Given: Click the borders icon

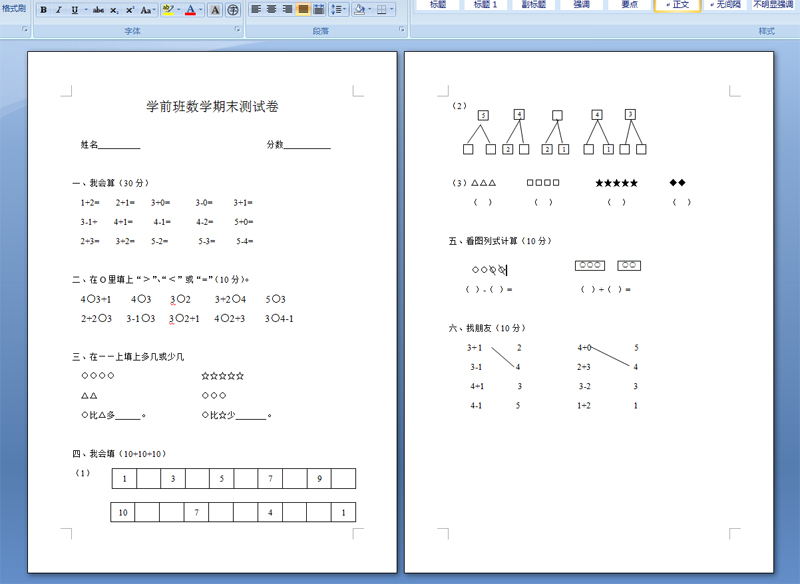Looking at the screenshot, I should [x=381, y=9].
